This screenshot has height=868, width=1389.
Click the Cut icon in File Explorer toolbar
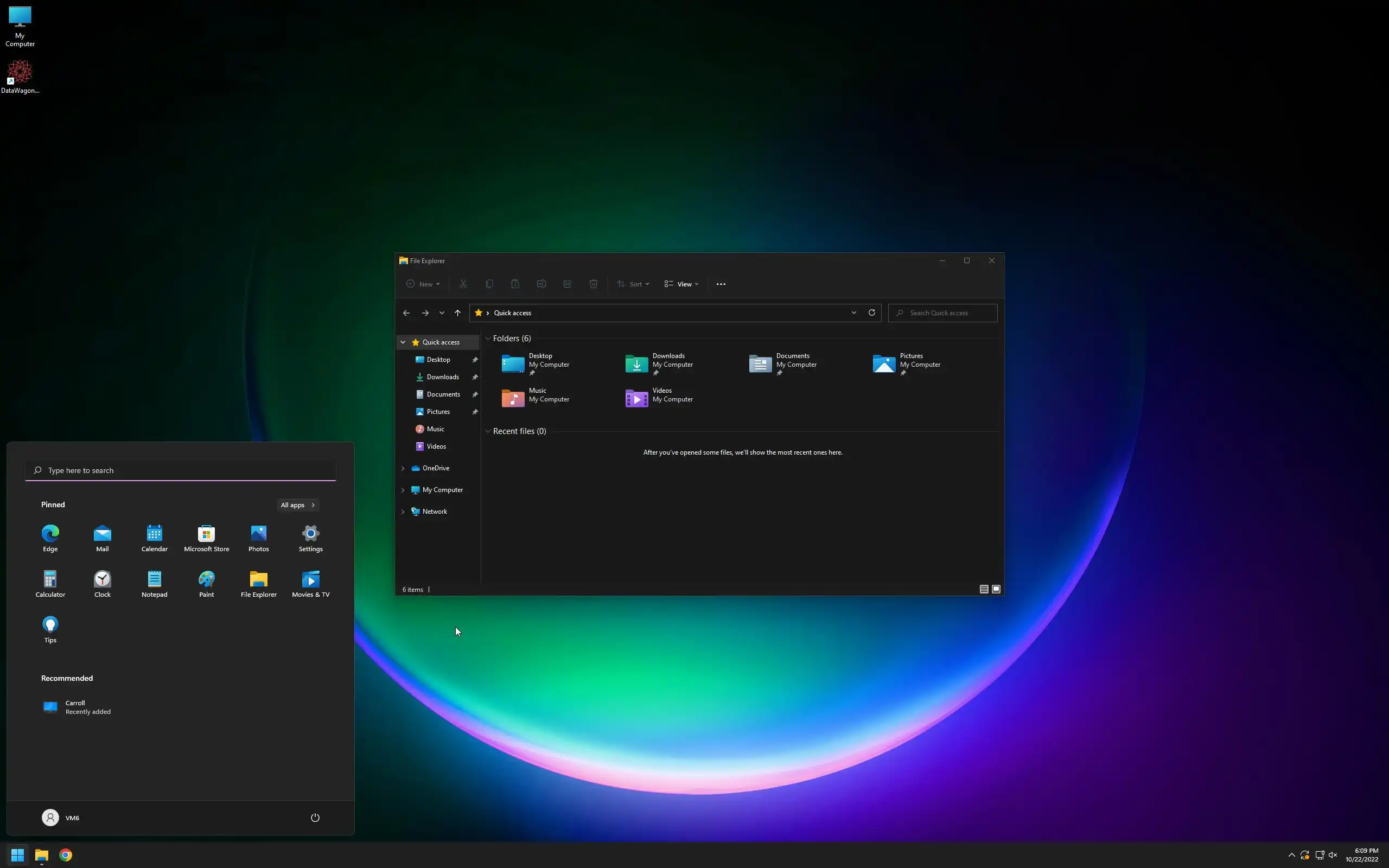point(463,284)
